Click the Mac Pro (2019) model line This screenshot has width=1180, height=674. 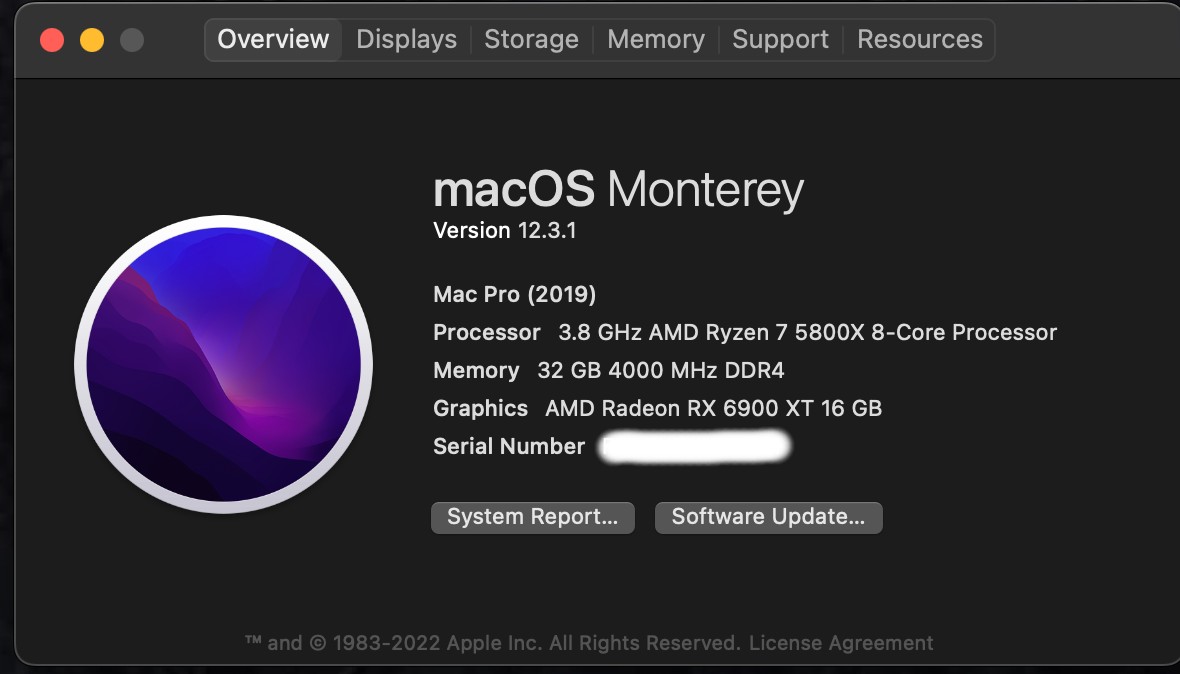pyautogui.click(x=514, y=294)
